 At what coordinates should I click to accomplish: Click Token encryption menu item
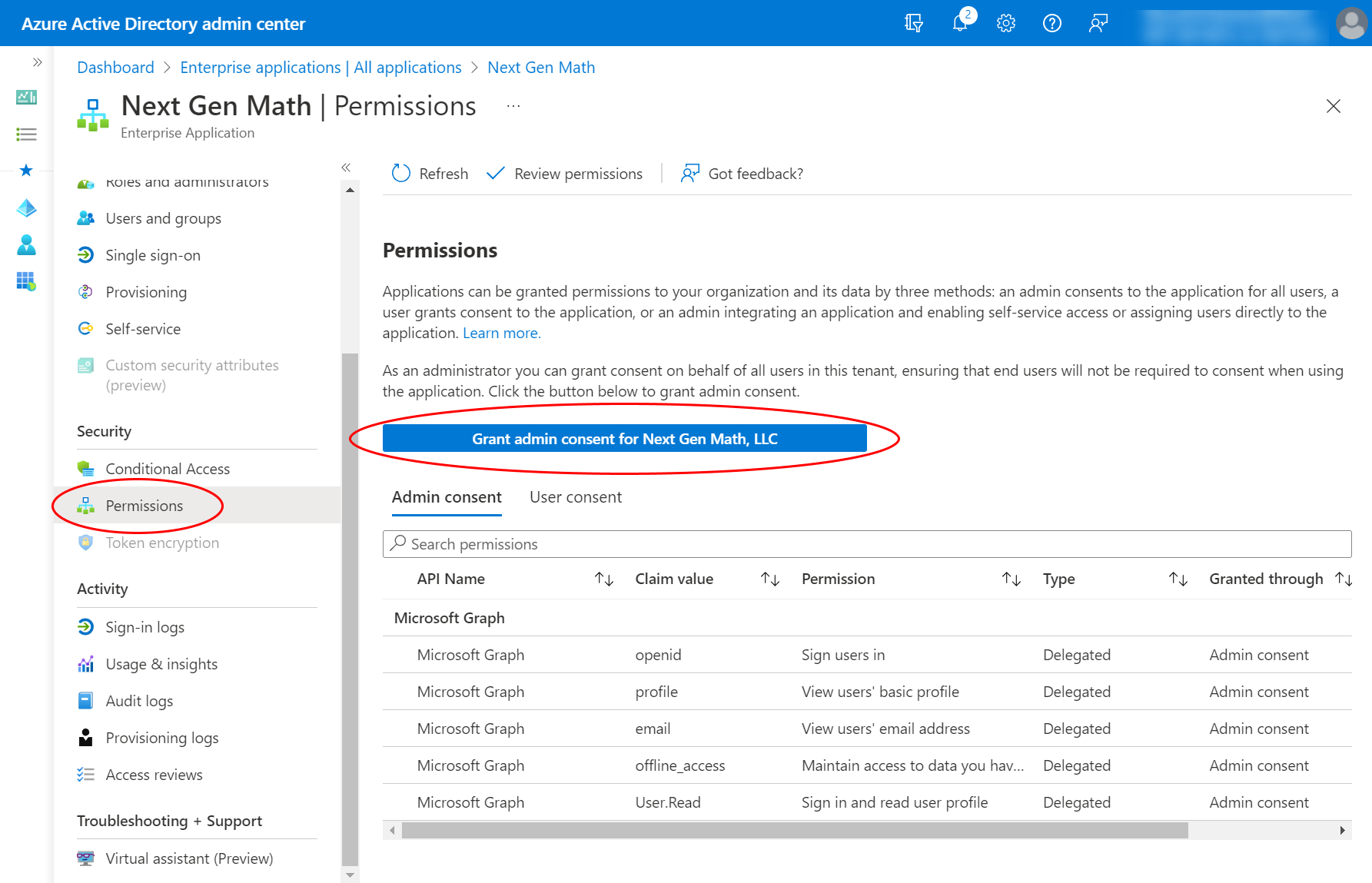click(x=198, y=543)
